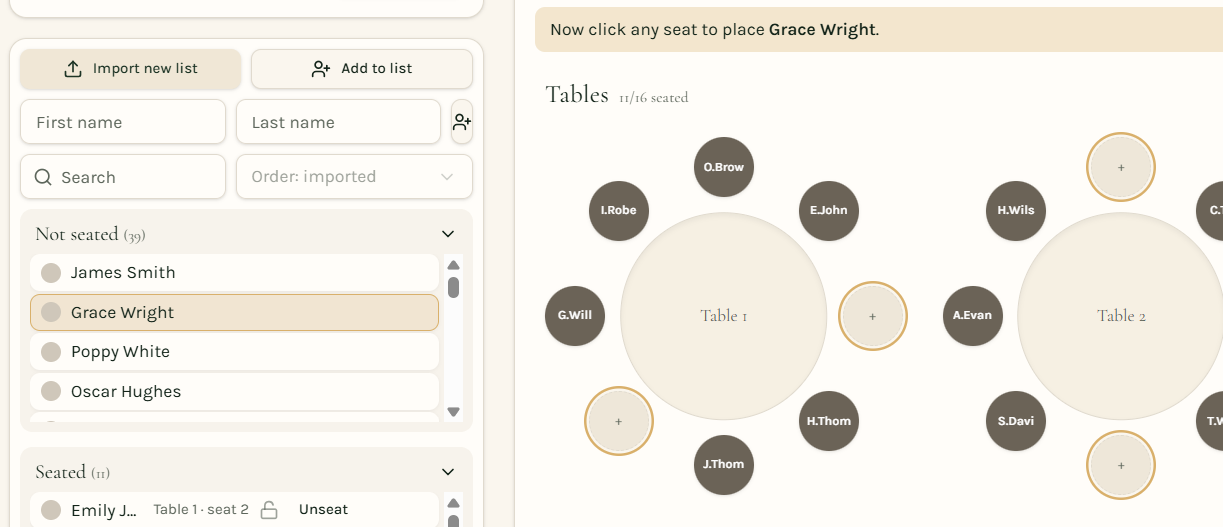Click the scroll down arrow of the Not seated list

453,412
